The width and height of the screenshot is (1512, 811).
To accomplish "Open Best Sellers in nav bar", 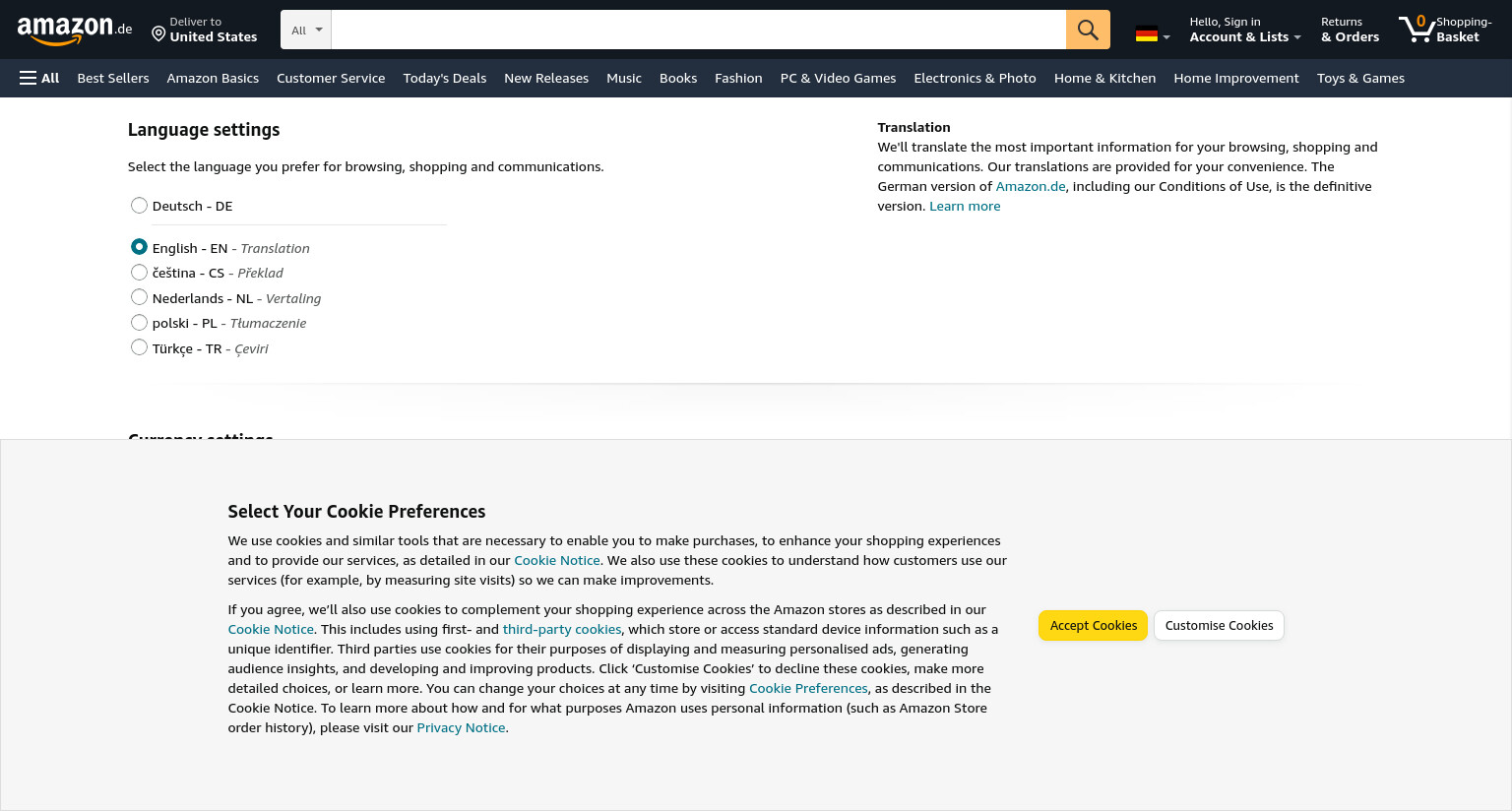I will click(113, 78).
